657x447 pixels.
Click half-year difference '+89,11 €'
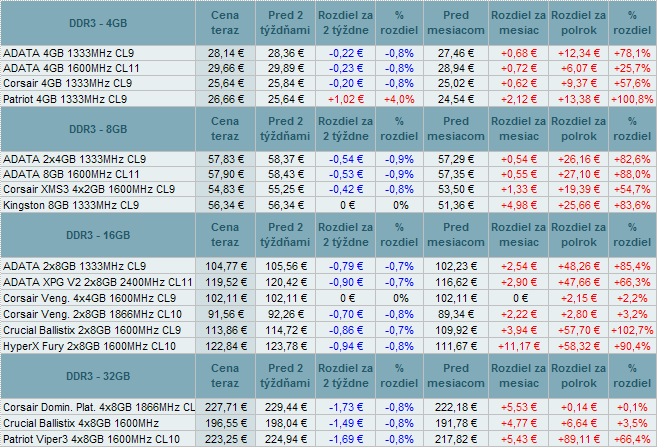coord(578,439)
